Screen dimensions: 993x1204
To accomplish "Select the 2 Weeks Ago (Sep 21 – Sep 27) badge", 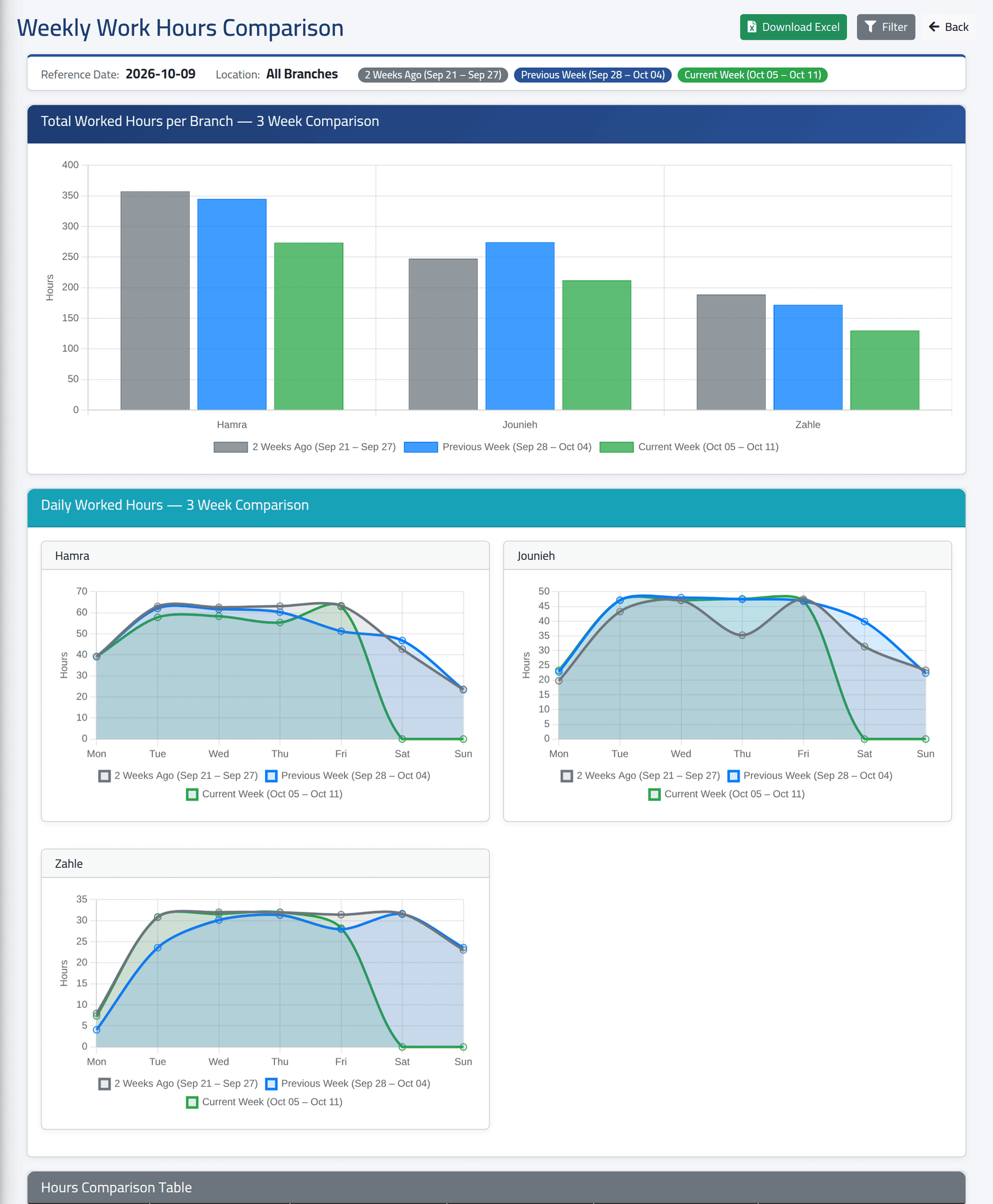I will tap(433, 75).
